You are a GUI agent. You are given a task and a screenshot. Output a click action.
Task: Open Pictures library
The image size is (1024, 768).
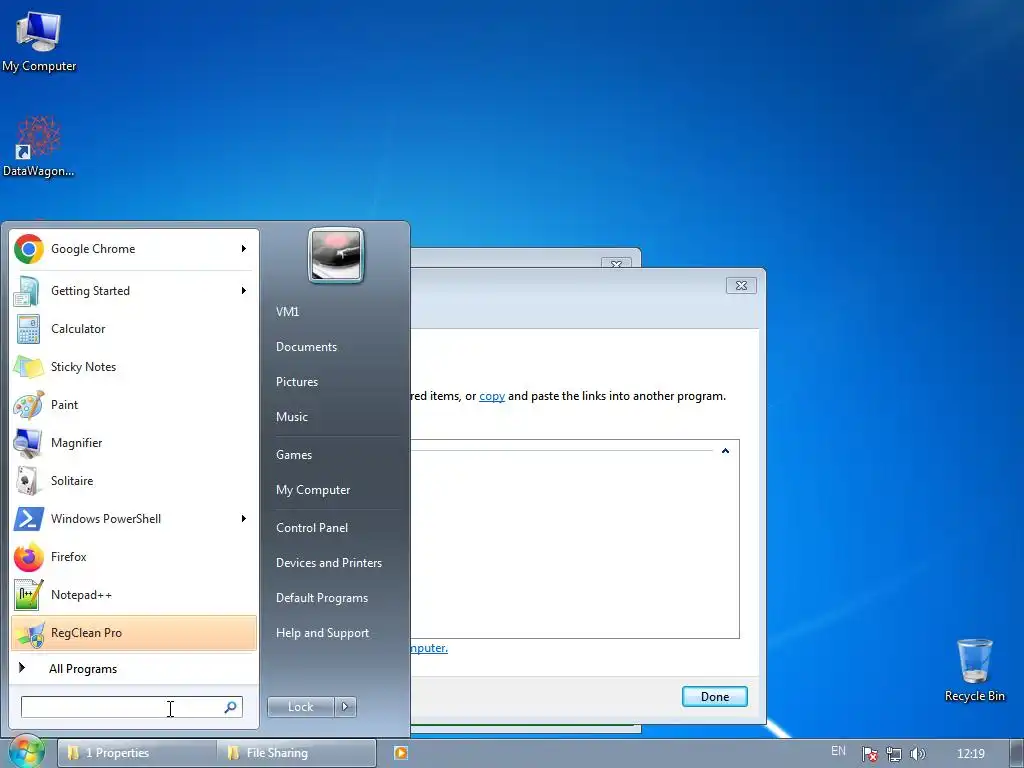click(x=296, y=382)
